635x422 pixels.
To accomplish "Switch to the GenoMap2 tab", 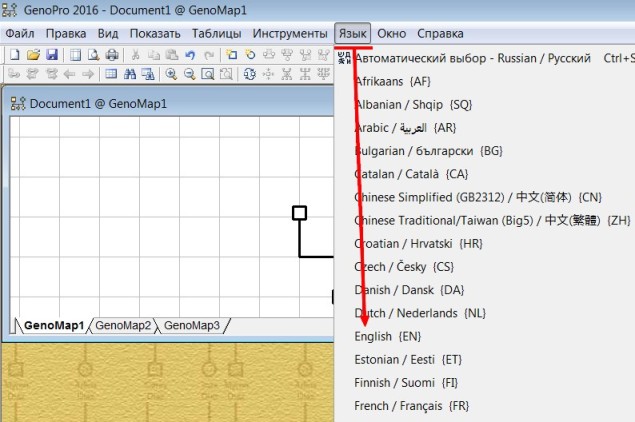I will [123, 325].
